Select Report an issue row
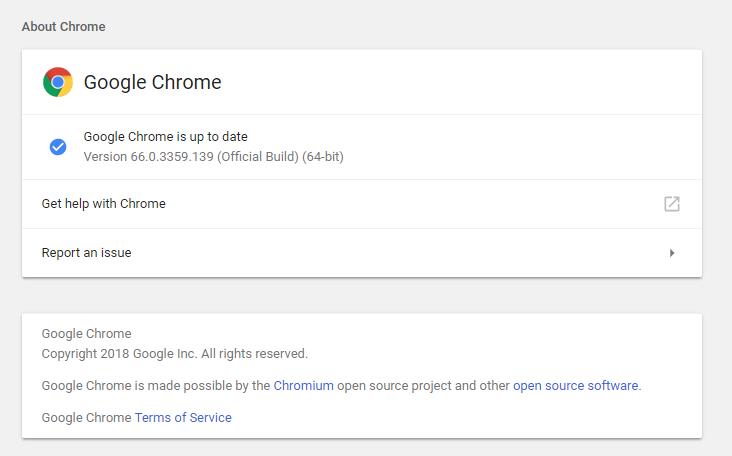The width and height of the screenshot is (732, 456). pos(362,253)
